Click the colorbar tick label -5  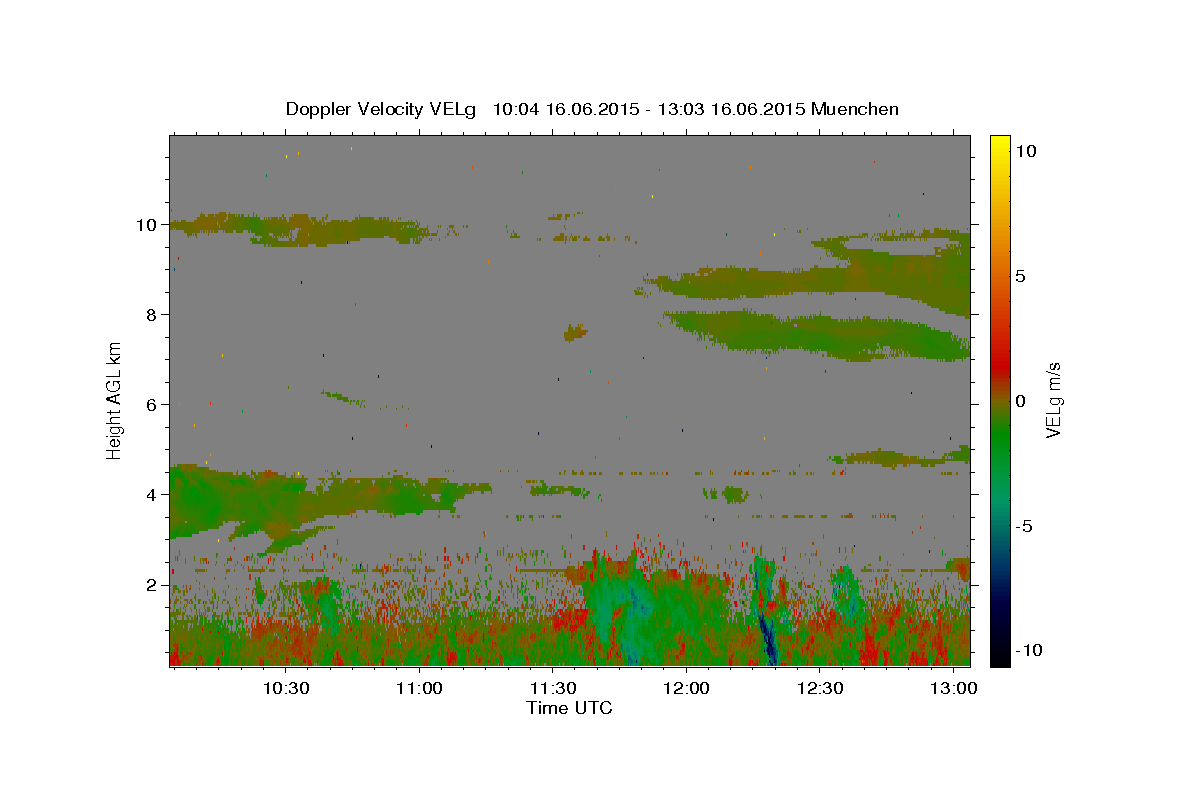1024,526
